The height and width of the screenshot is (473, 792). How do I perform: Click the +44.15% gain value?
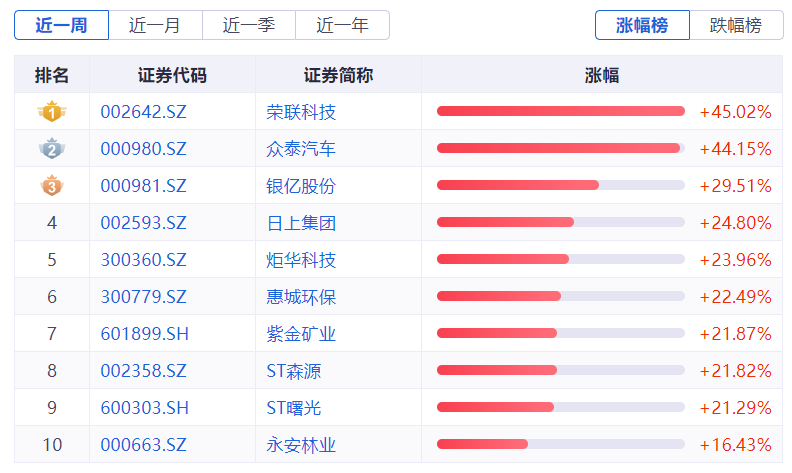[735, 149]
